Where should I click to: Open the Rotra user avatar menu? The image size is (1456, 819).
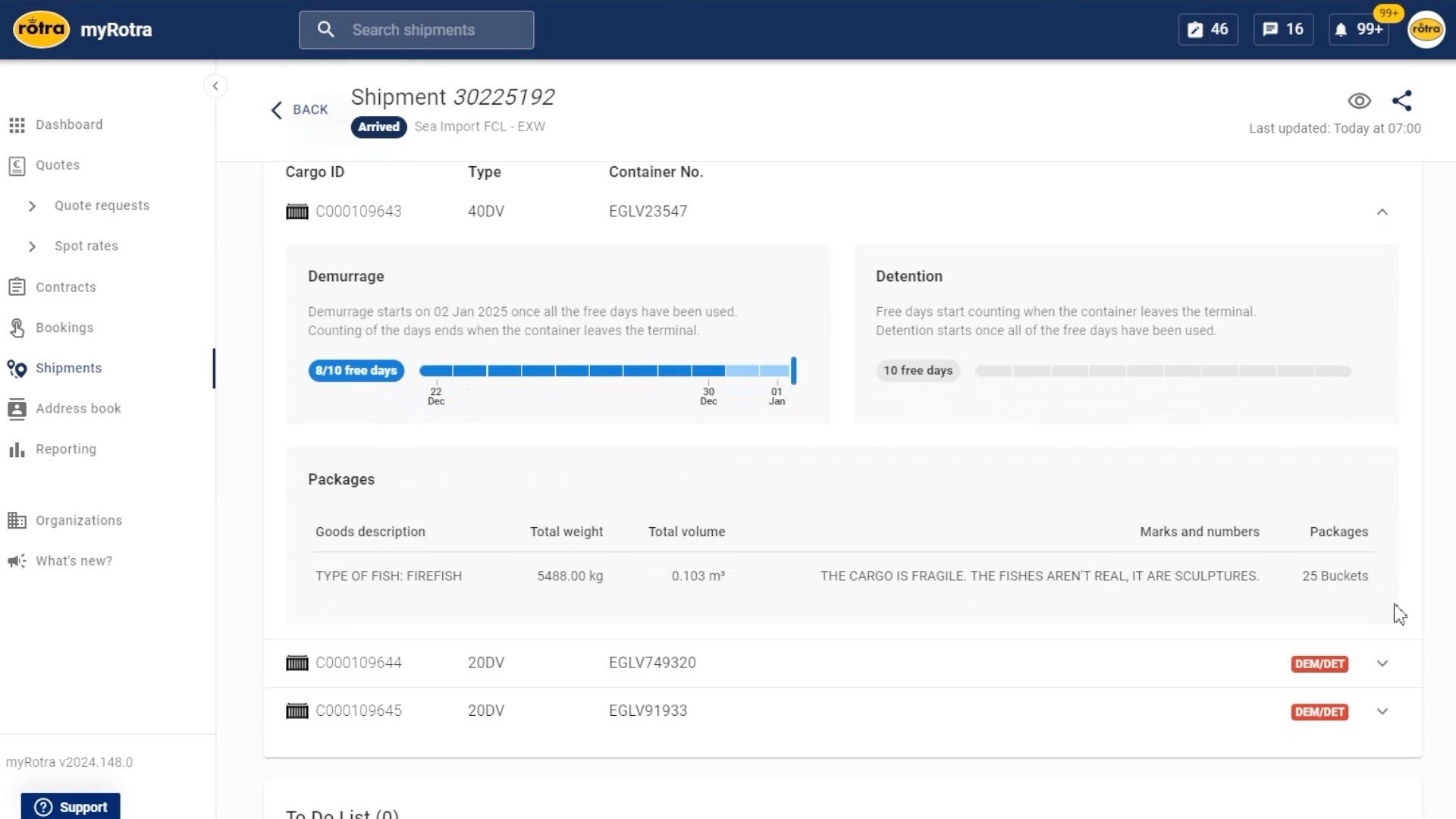pos(1426,30)
